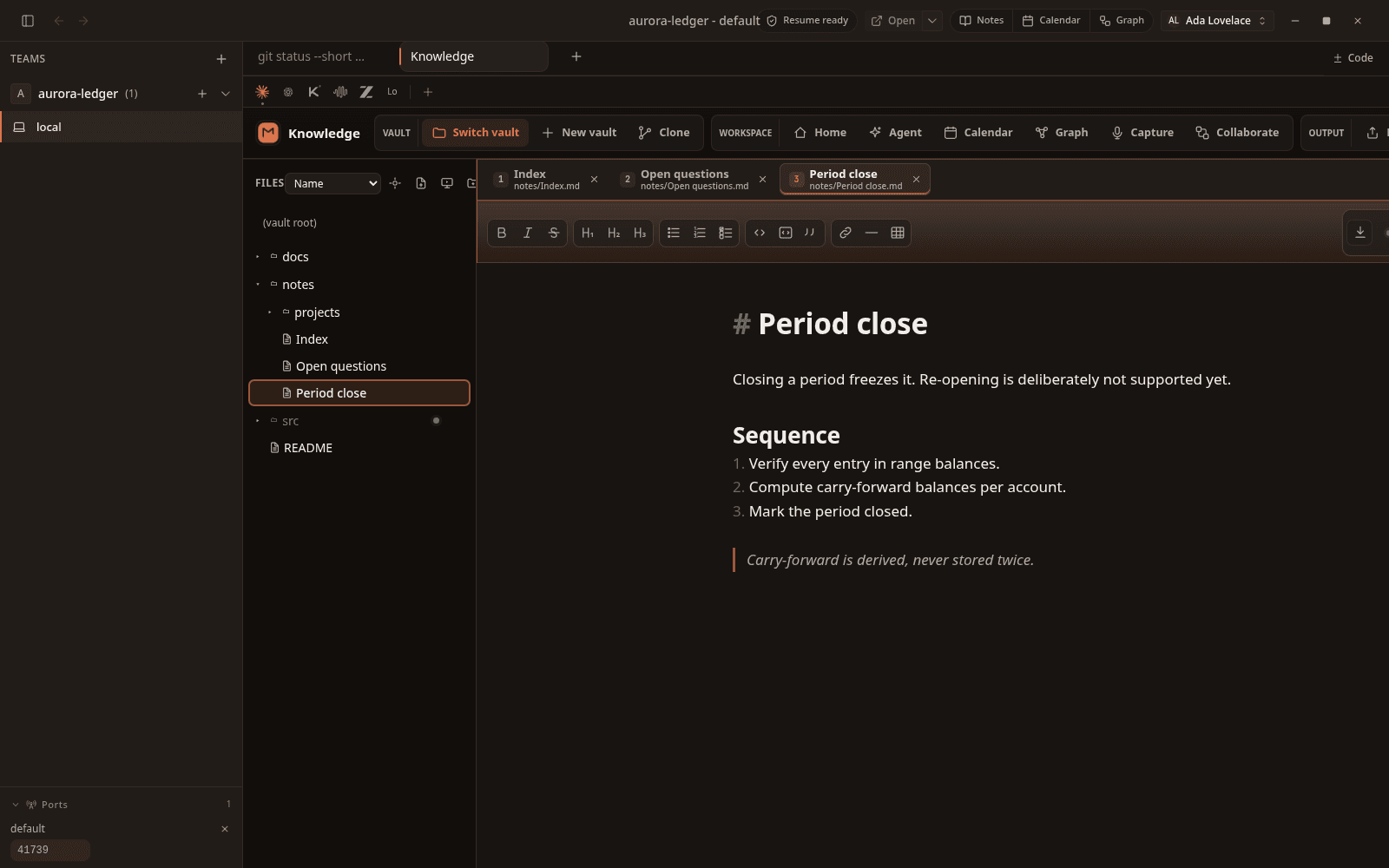The height and width of the screenshot is (868, 1389).
Task: Open the Ada Lovelace account switcher
Action: (x=1217, y=21)
